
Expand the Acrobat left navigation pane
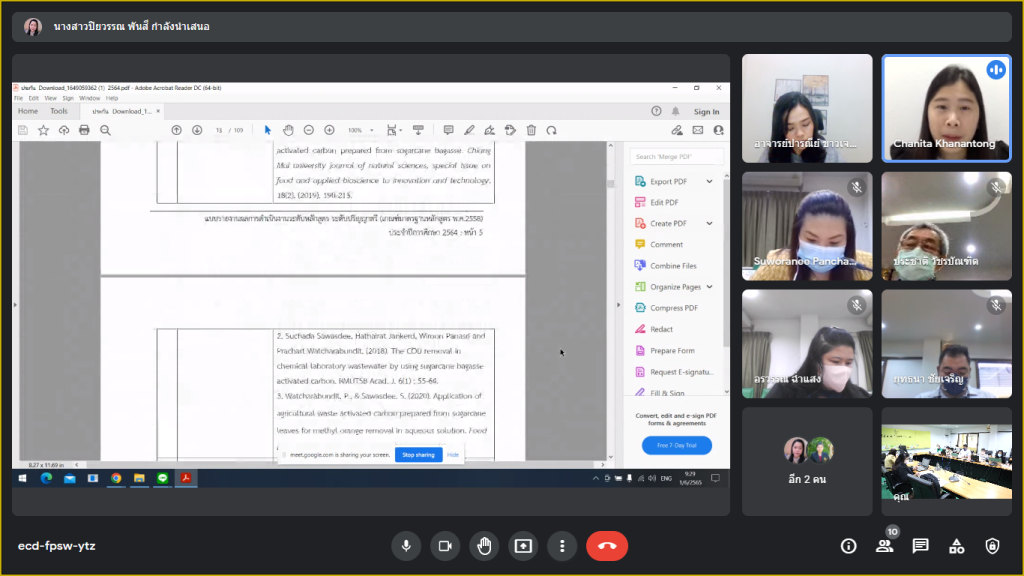[15, 304]
